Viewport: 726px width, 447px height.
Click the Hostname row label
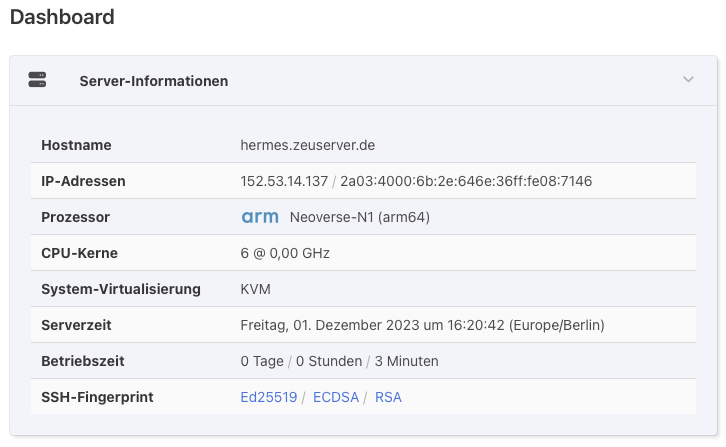click(76, 145)
